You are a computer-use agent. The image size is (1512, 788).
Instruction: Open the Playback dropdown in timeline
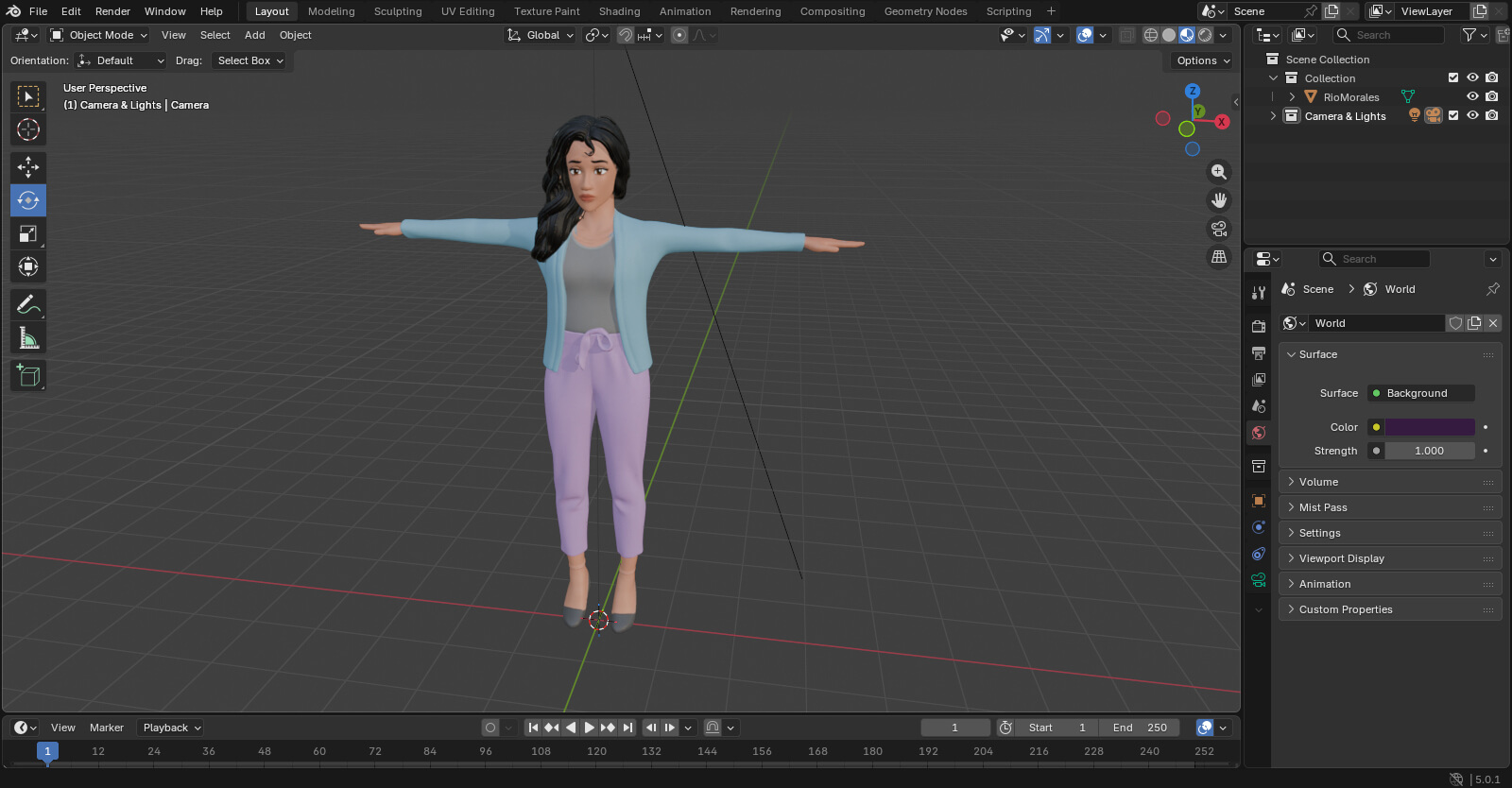tap(171, 728)
